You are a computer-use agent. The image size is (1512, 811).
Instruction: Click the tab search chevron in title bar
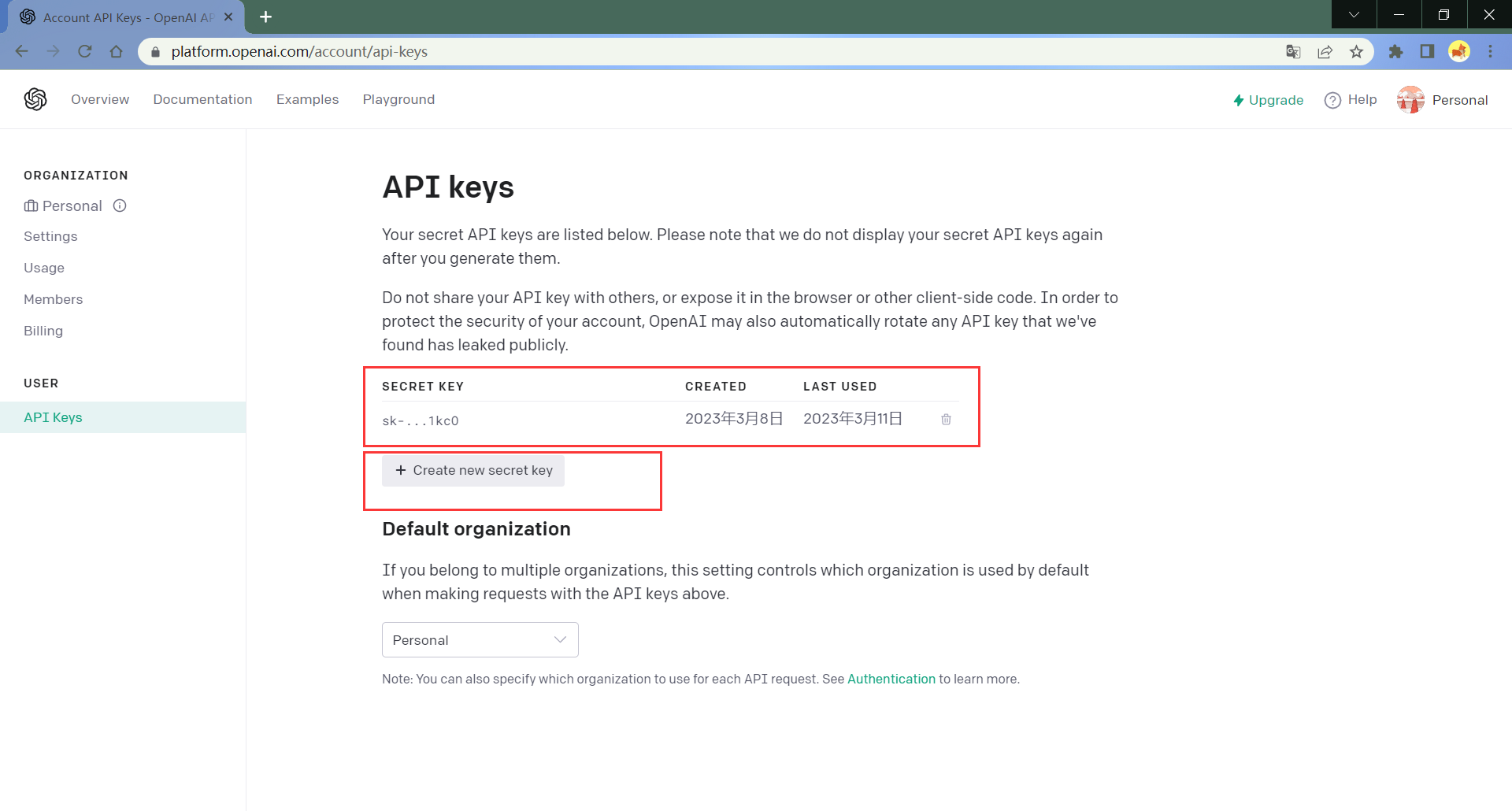(1354, 14)
